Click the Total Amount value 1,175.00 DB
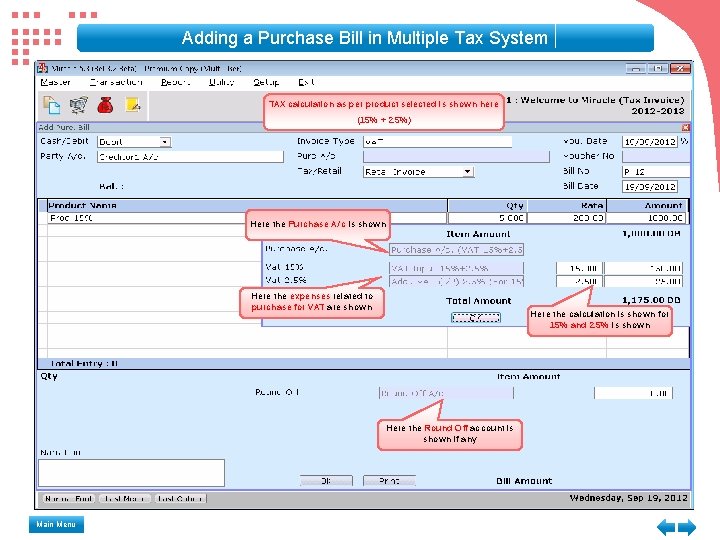The height and width of the screenshot is (540, 720). click(x=651, y=300)
